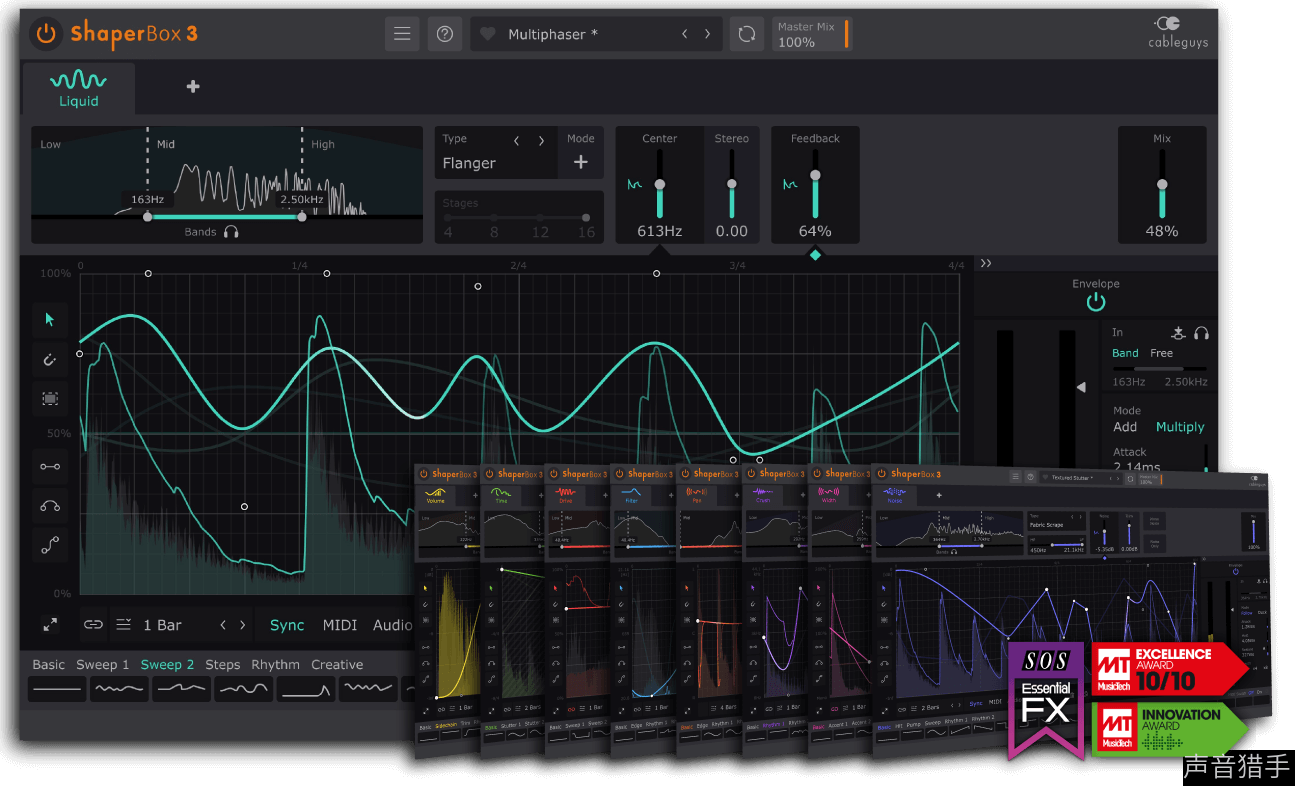Open the wave list lines icon
Image resolution: width=1300 pixels, height=786 pixels.
[x=124, y=625]
